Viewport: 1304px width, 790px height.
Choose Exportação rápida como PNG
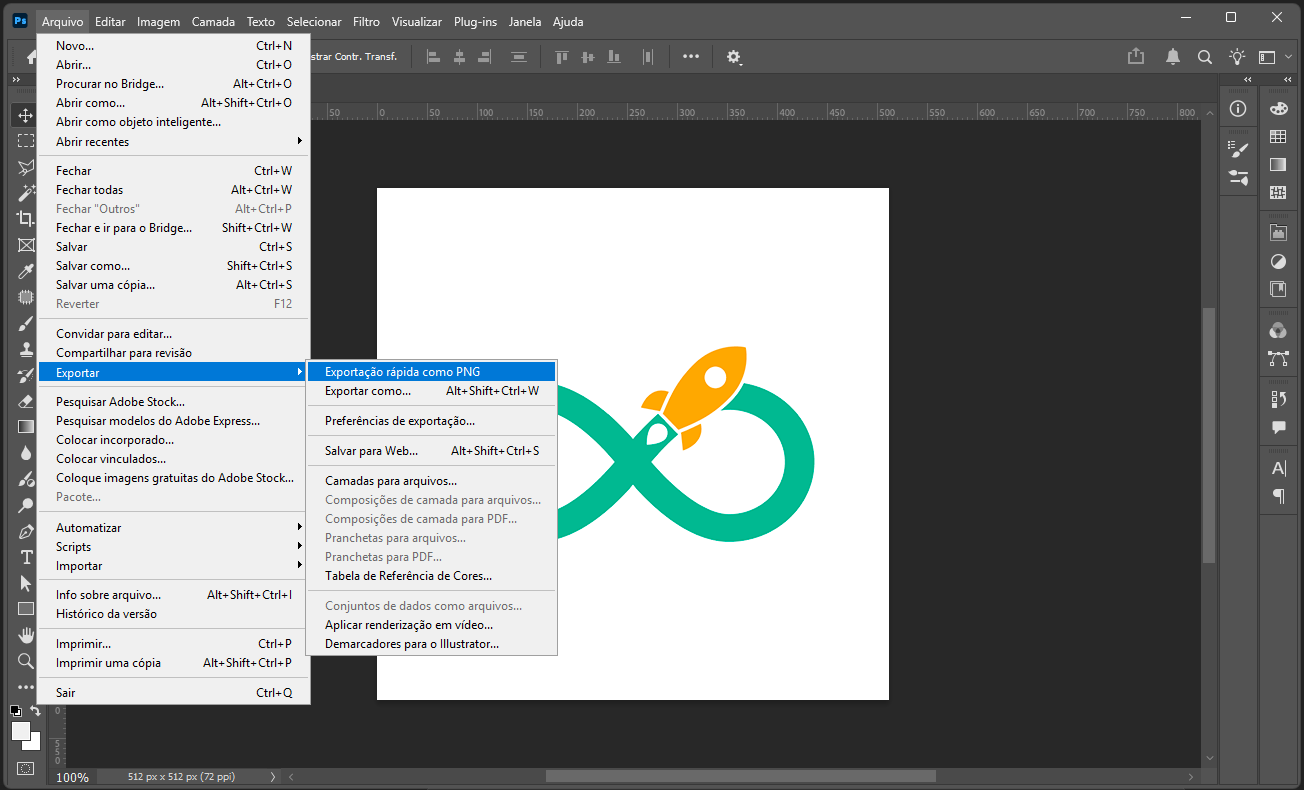[x=402, y=372]
